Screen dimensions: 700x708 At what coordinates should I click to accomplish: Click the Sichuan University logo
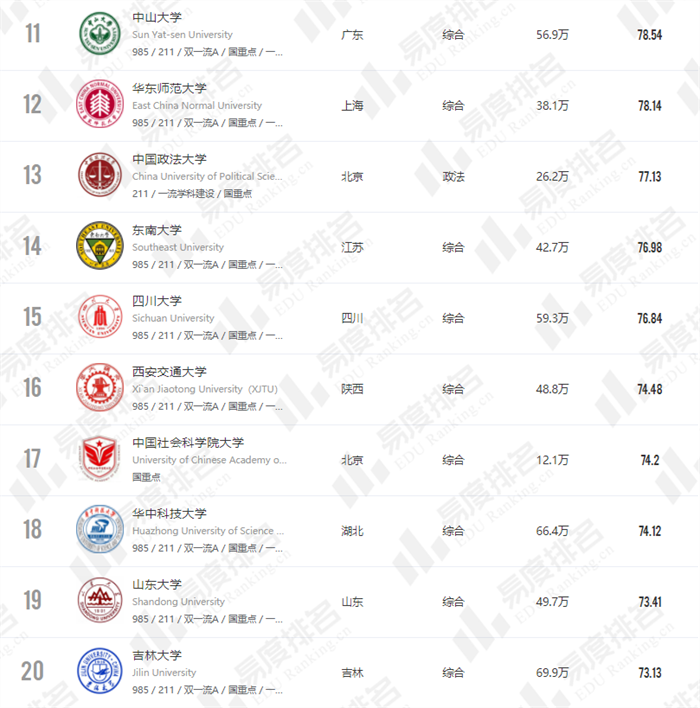click(x=100, y=317)
